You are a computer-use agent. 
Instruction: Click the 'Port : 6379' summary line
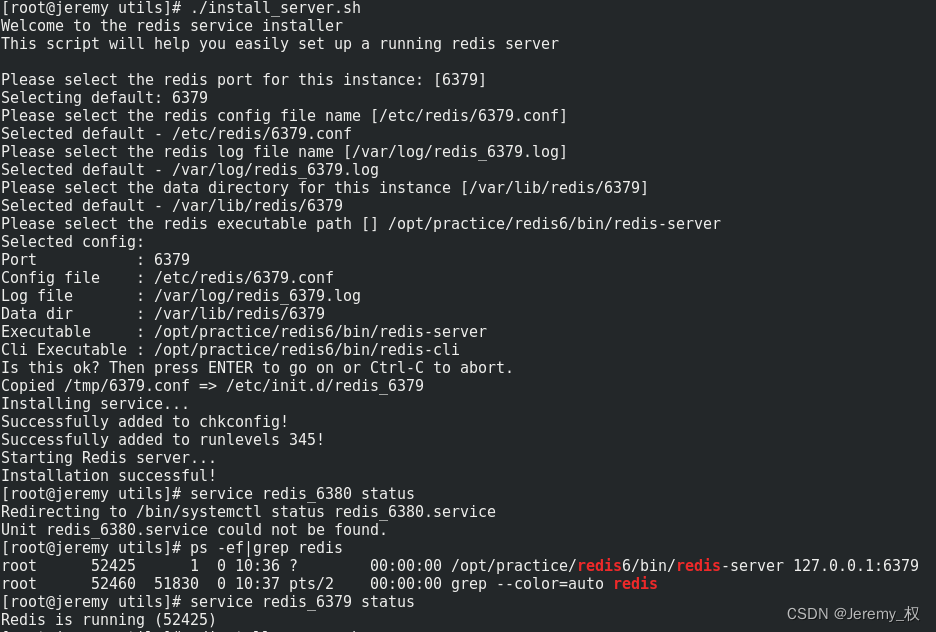[95, 260]
